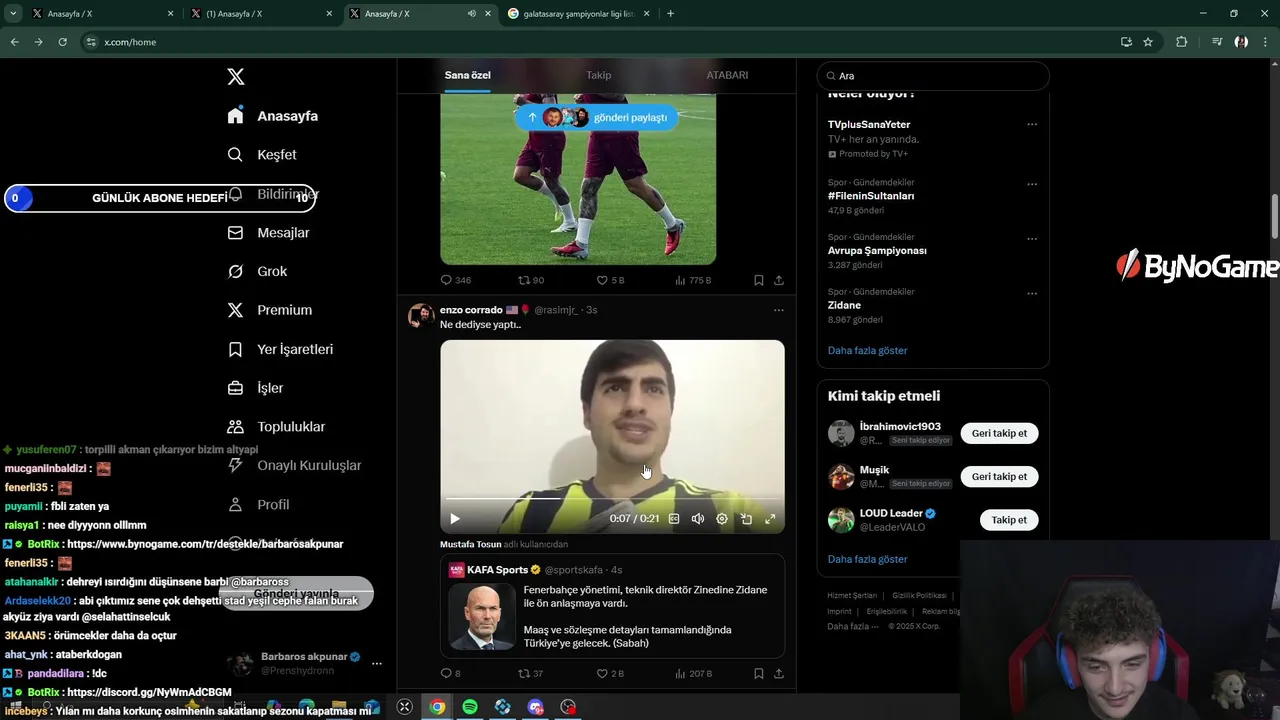Switch to ATABARI tab
Screen dimensions: 1280x720
click(x=727, y=75)
